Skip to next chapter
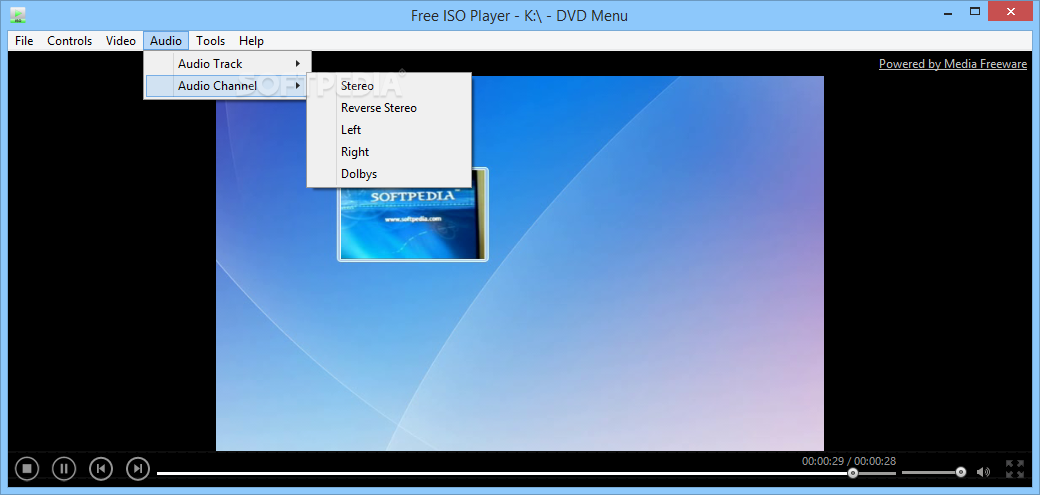1040x495 pixels. coord(138,469)
